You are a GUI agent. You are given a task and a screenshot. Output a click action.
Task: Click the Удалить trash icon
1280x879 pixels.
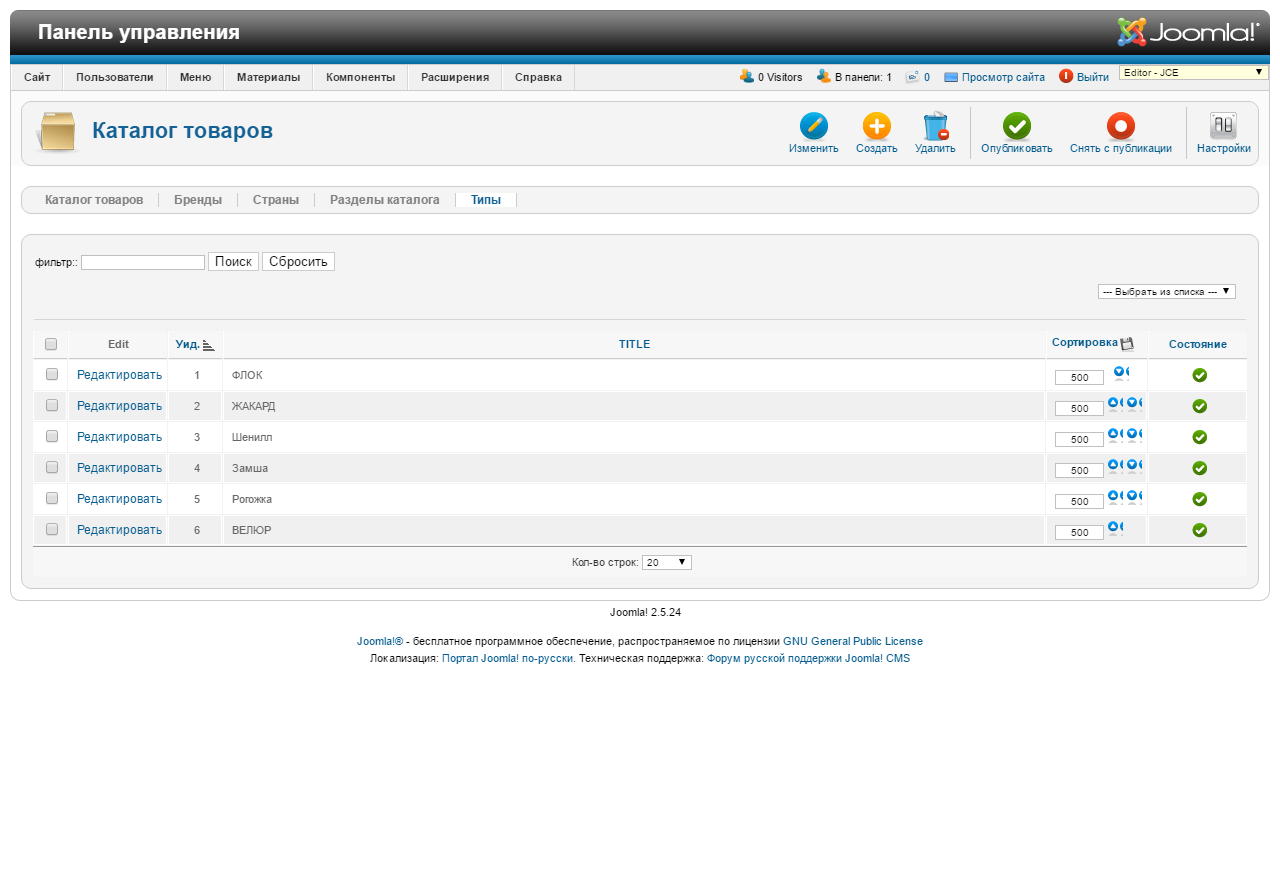(935, 126)
